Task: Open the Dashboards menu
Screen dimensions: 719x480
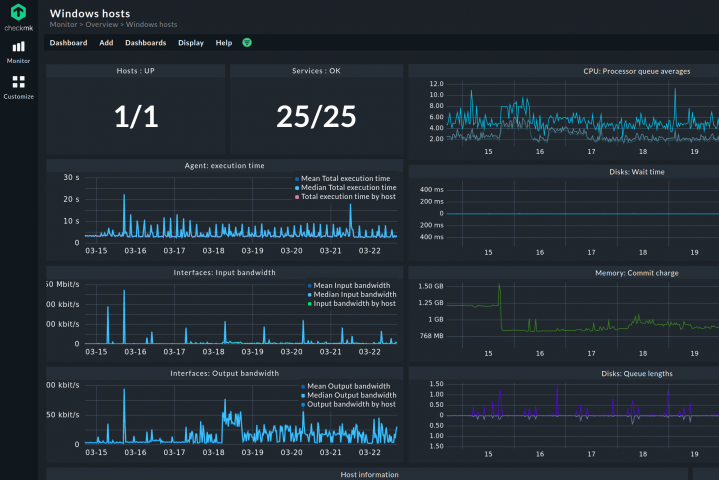Action: [146, 43]
